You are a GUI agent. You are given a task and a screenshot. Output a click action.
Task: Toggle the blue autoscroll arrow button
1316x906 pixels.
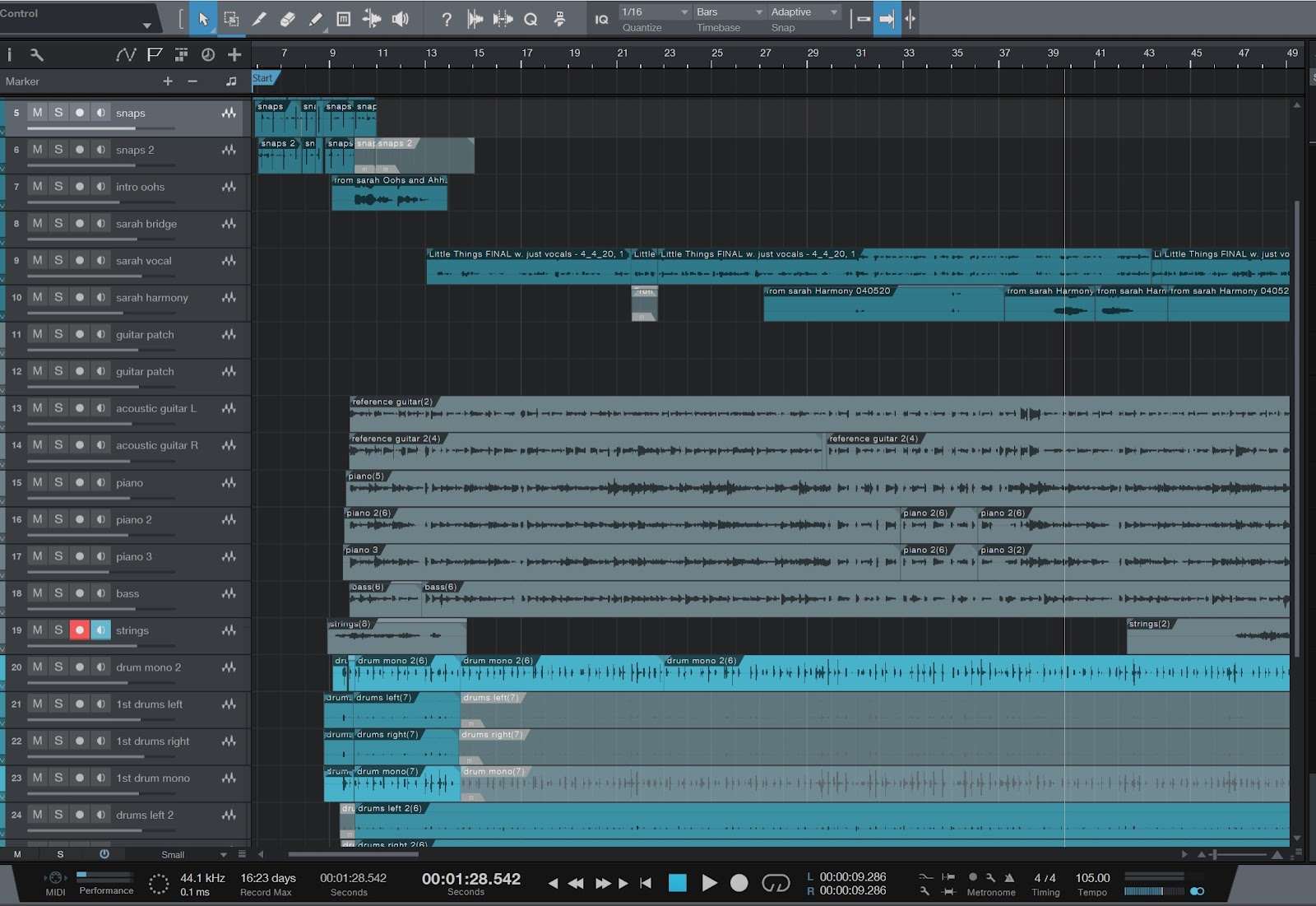point(887,19)
